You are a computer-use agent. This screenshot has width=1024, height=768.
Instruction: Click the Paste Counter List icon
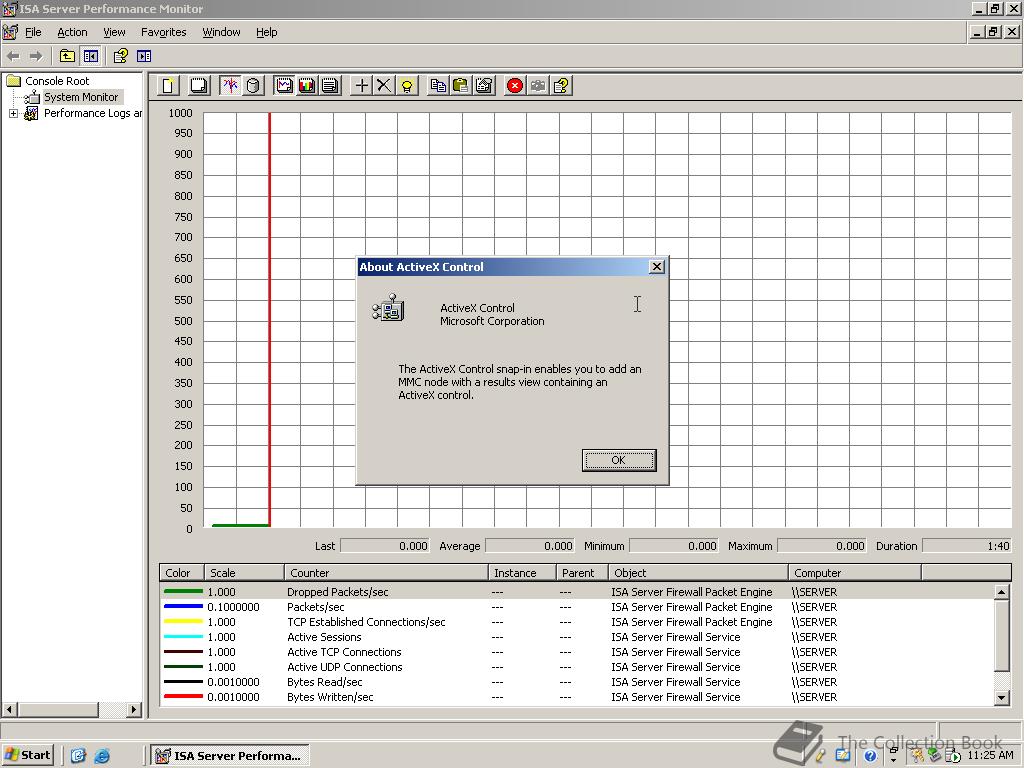click(461, 86)
